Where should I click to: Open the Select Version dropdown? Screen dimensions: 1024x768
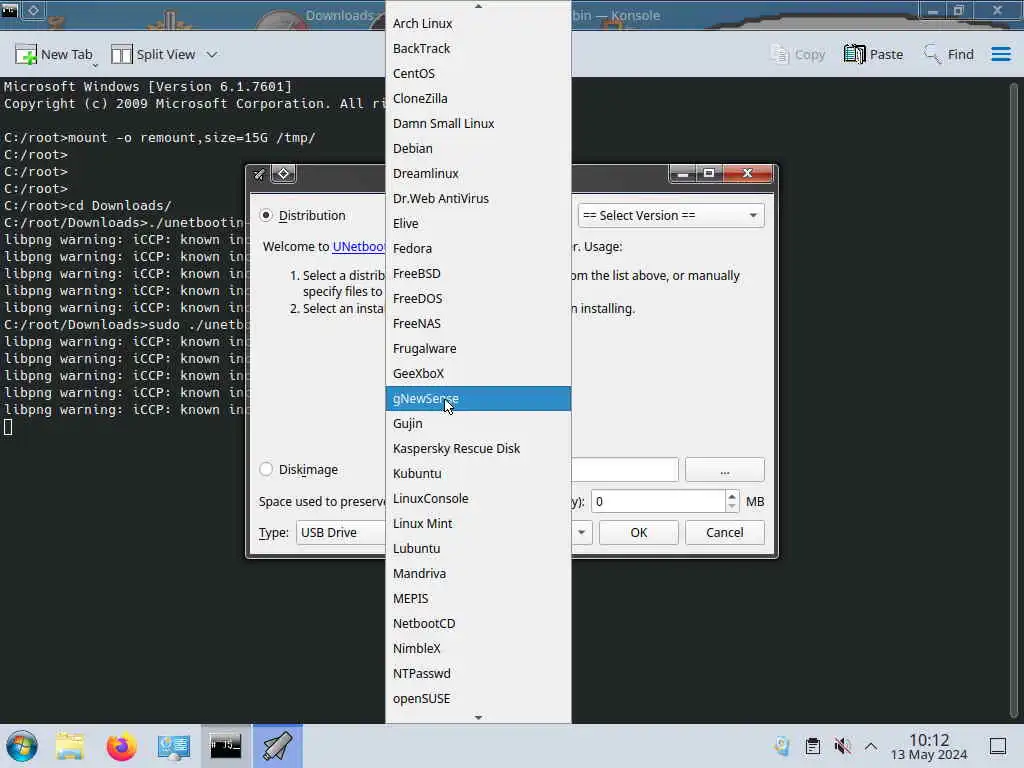pos(671,216)
